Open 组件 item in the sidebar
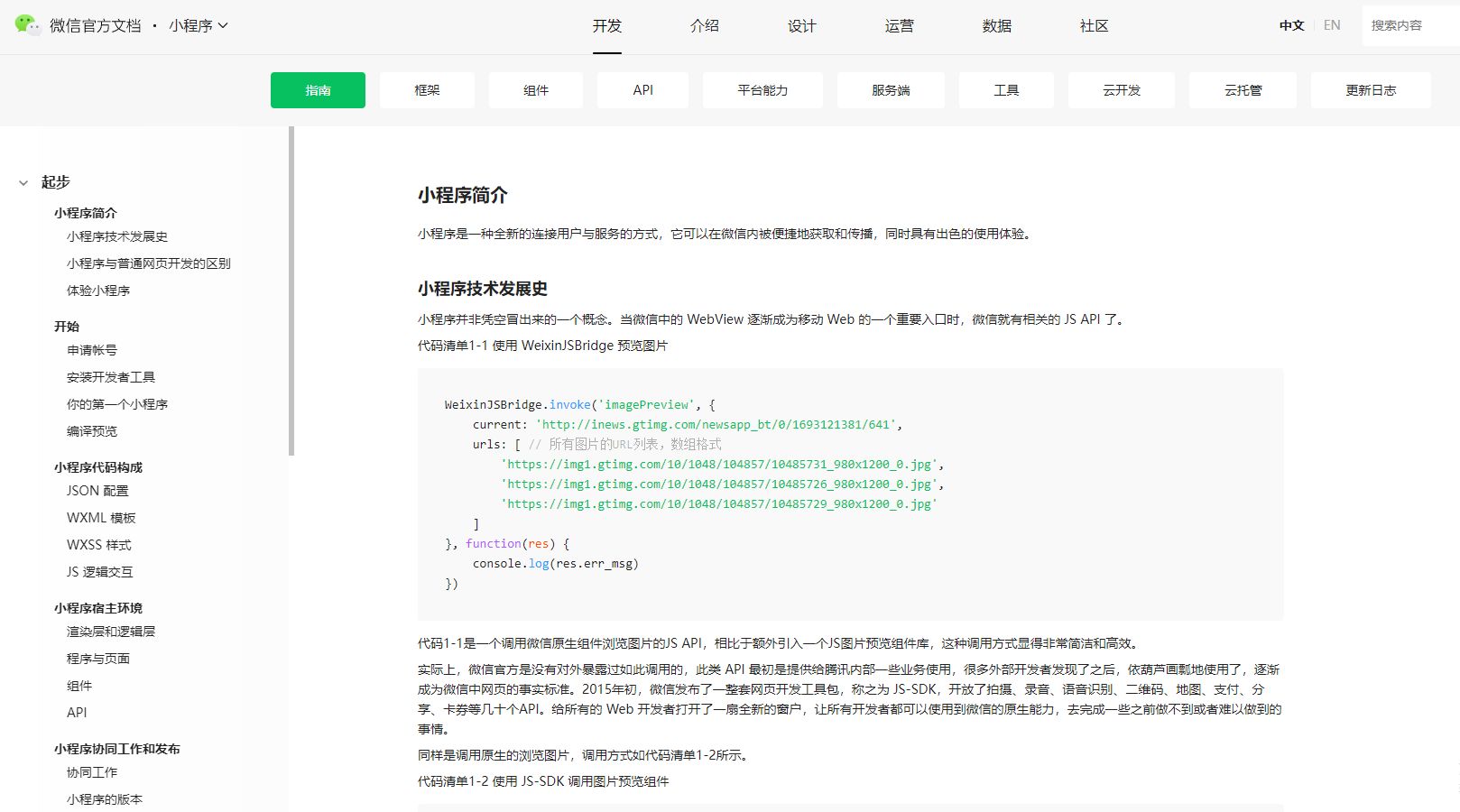Image resolution: width=1460 pixels, height=812 pixels. 79,686
